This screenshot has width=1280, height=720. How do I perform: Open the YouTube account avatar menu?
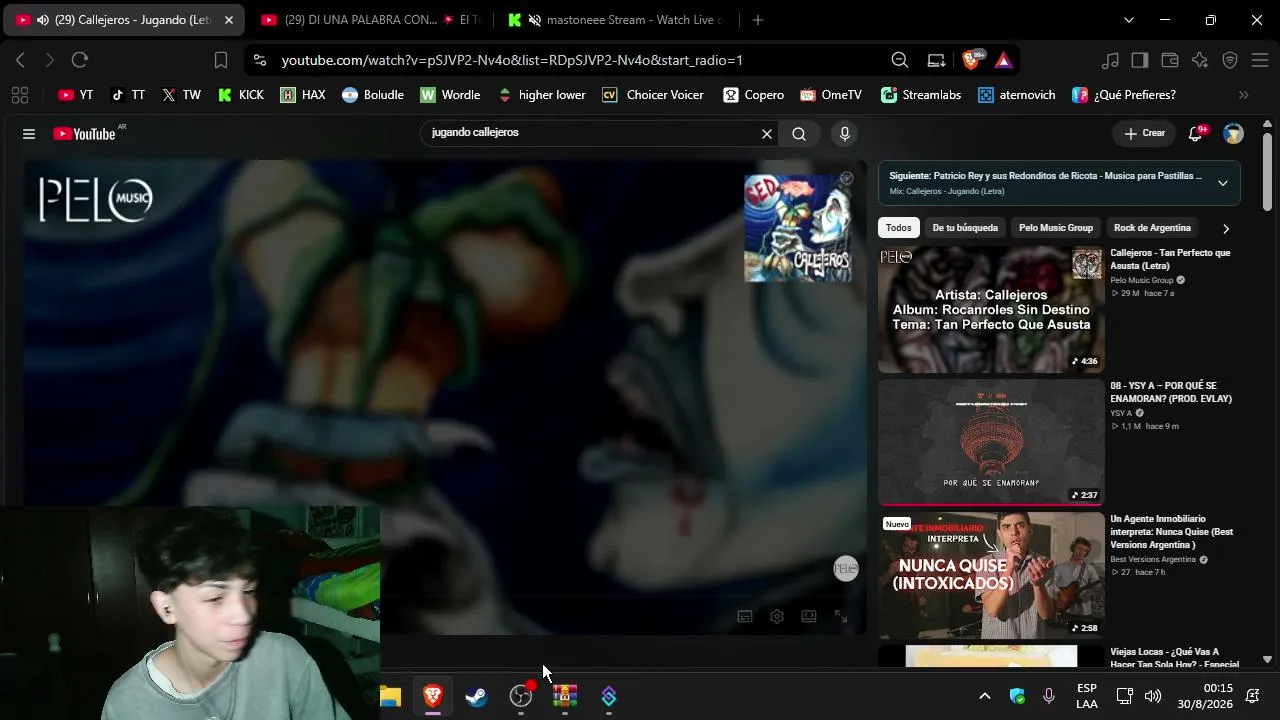[x=1233, y=134]
